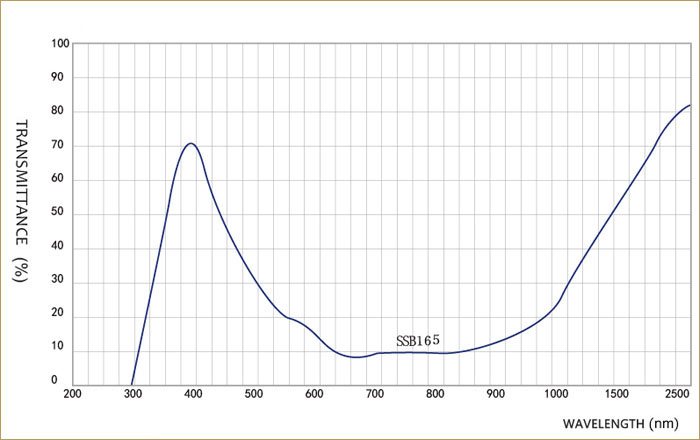The image size is (700, 440).
Task: Click the 400 label on the x-axis
Action: pyautogui.click(x=193, y=393)
